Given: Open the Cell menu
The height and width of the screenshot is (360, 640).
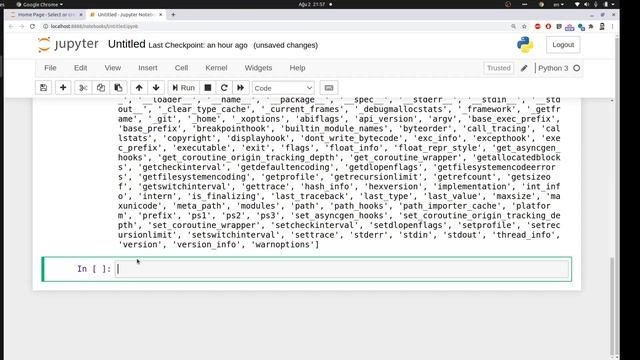Looking at the screenshot, I should coord(181,68).
